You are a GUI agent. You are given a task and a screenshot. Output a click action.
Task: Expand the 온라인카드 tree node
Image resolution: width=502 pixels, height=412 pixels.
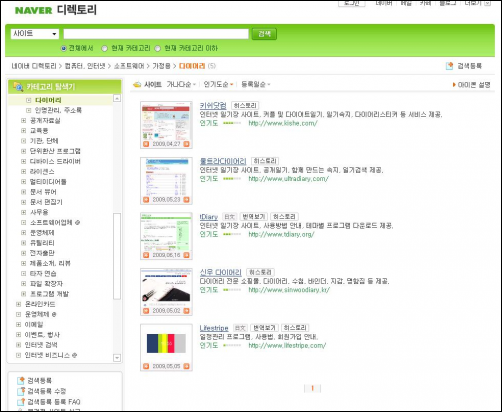(18, 304)
